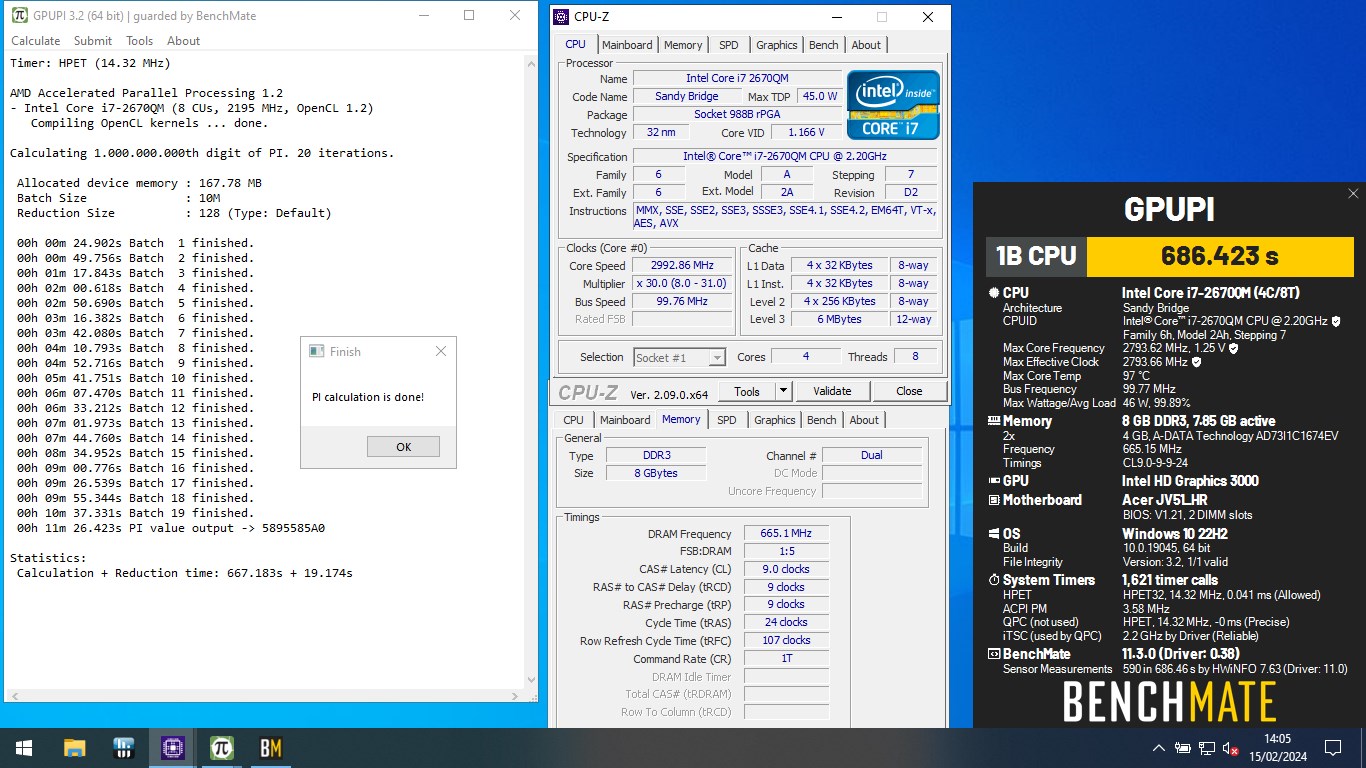Screen dimensions: 1366x768
Task: Click the shield icon beside Max Effective Clock
Action: 1197,362
